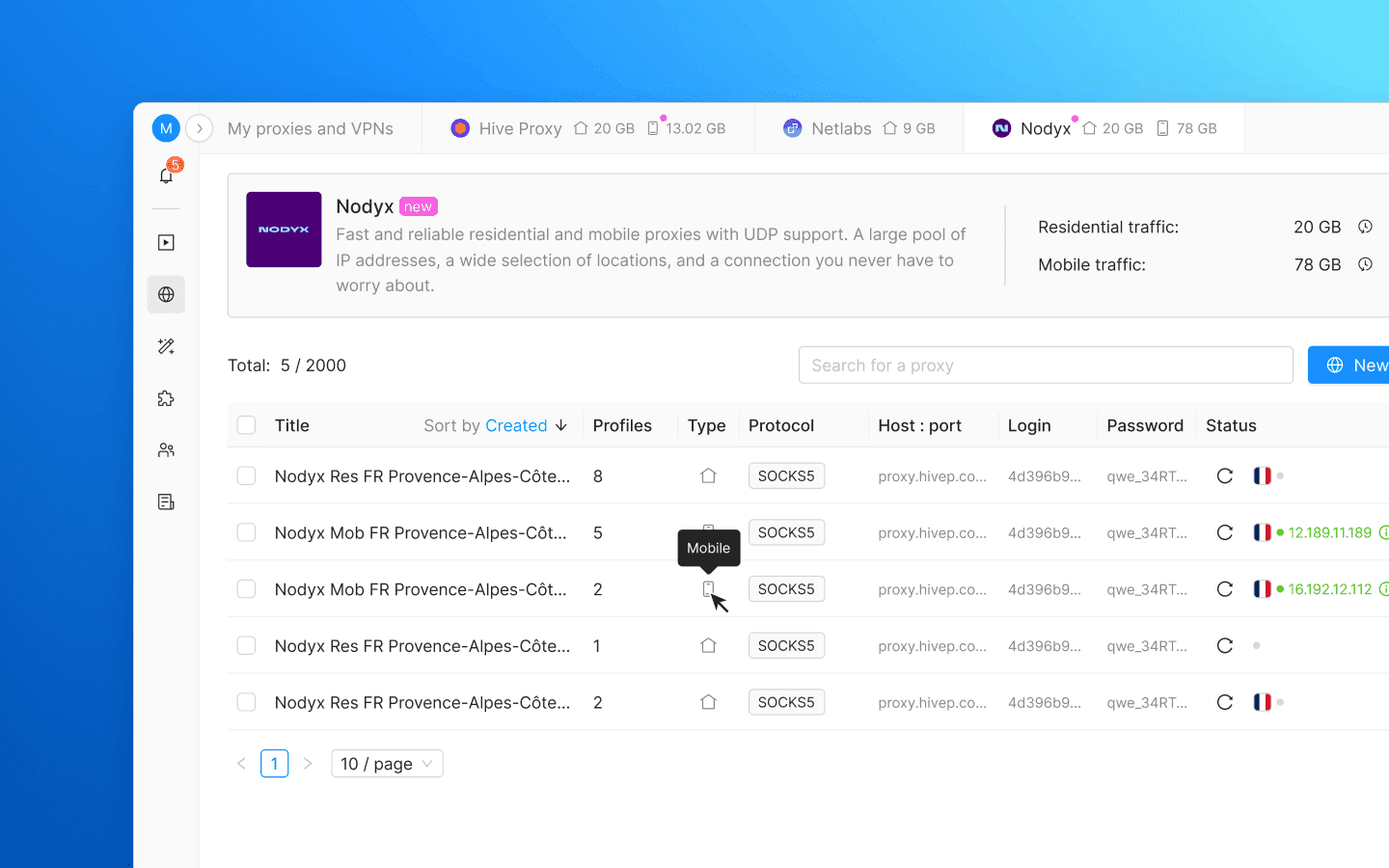This screenshot has width=1389, height=868.
Task: Switch to My proxies and VPNs tab
Action: [x=311, y=128]
